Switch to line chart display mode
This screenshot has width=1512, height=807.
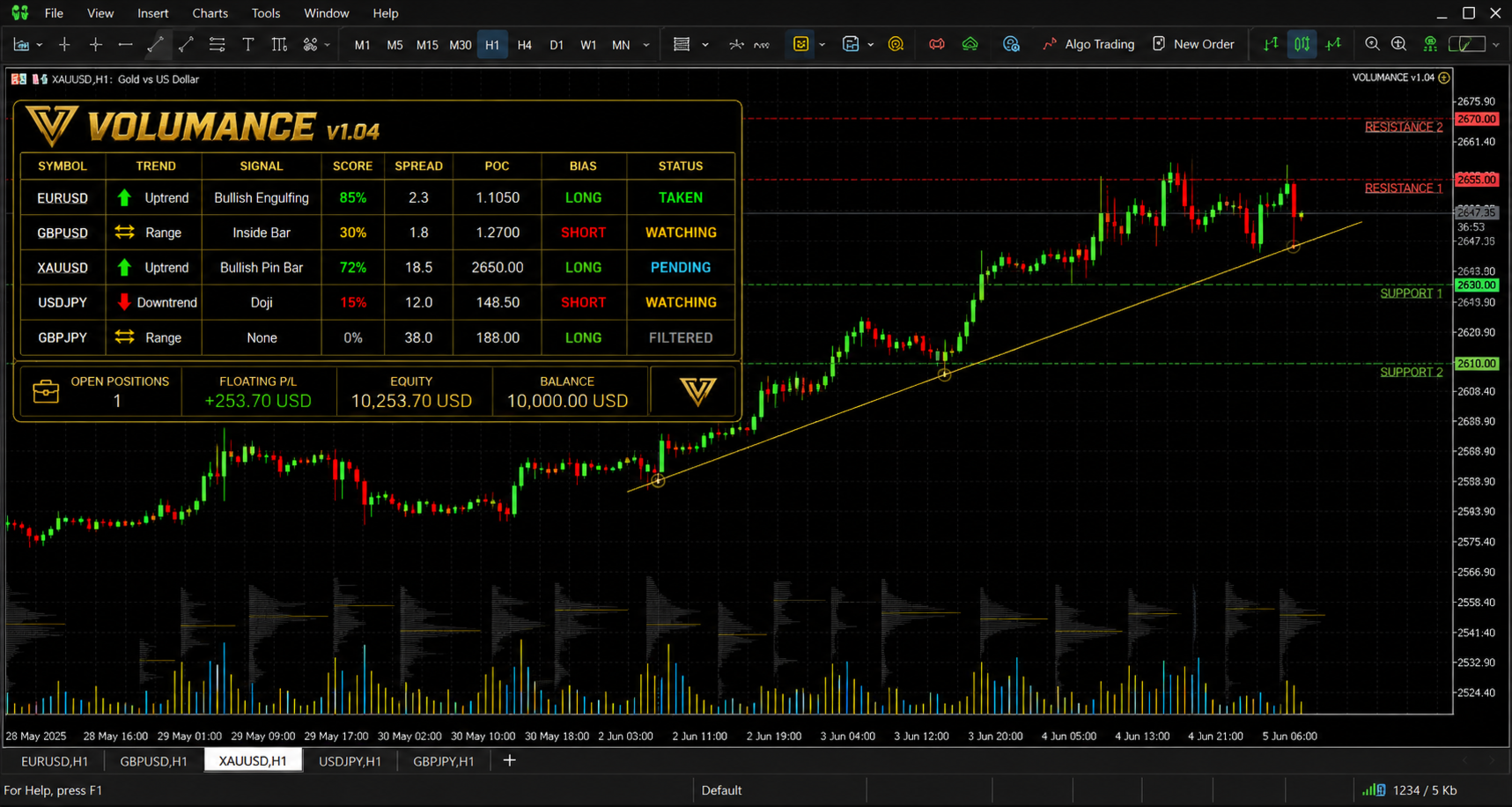click(1334, 44)
